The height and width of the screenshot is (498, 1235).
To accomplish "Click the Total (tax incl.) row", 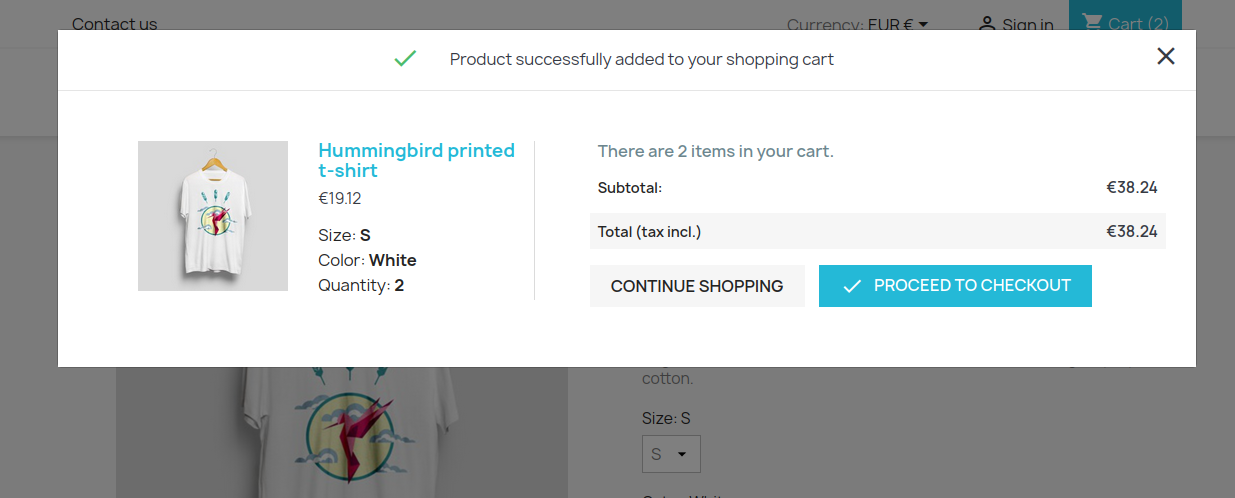I will point(877,231).
